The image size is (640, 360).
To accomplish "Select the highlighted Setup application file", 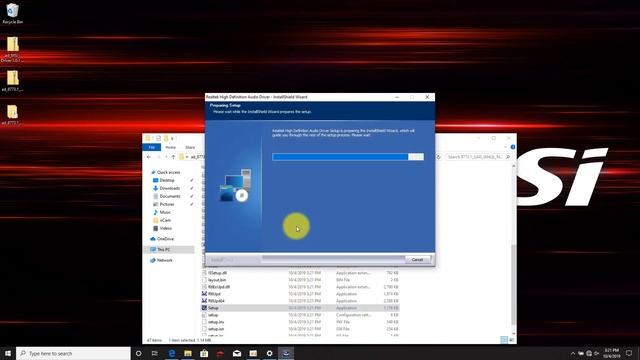I will pyautogui.click(x=300, y=308).
